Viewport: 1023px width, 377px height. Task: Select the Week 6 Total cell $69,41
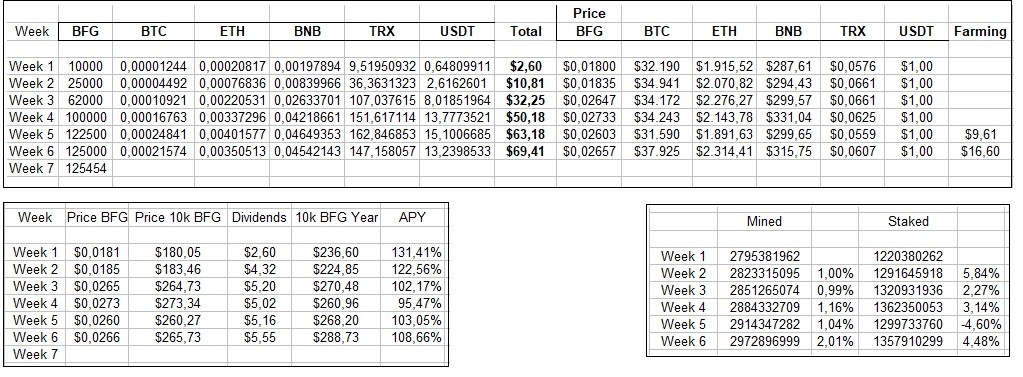click(526, 151)
